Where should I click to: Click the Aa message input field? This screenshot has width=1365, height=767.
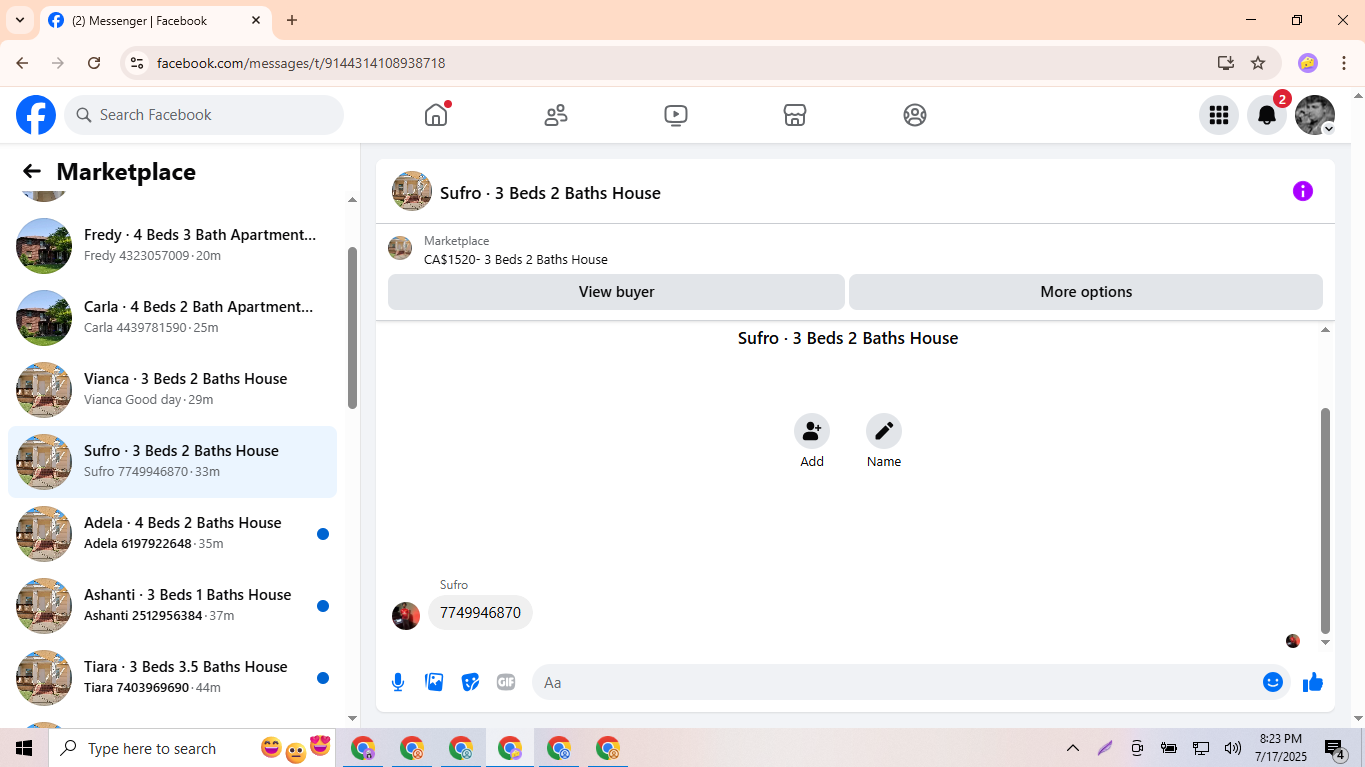point(895,682)
